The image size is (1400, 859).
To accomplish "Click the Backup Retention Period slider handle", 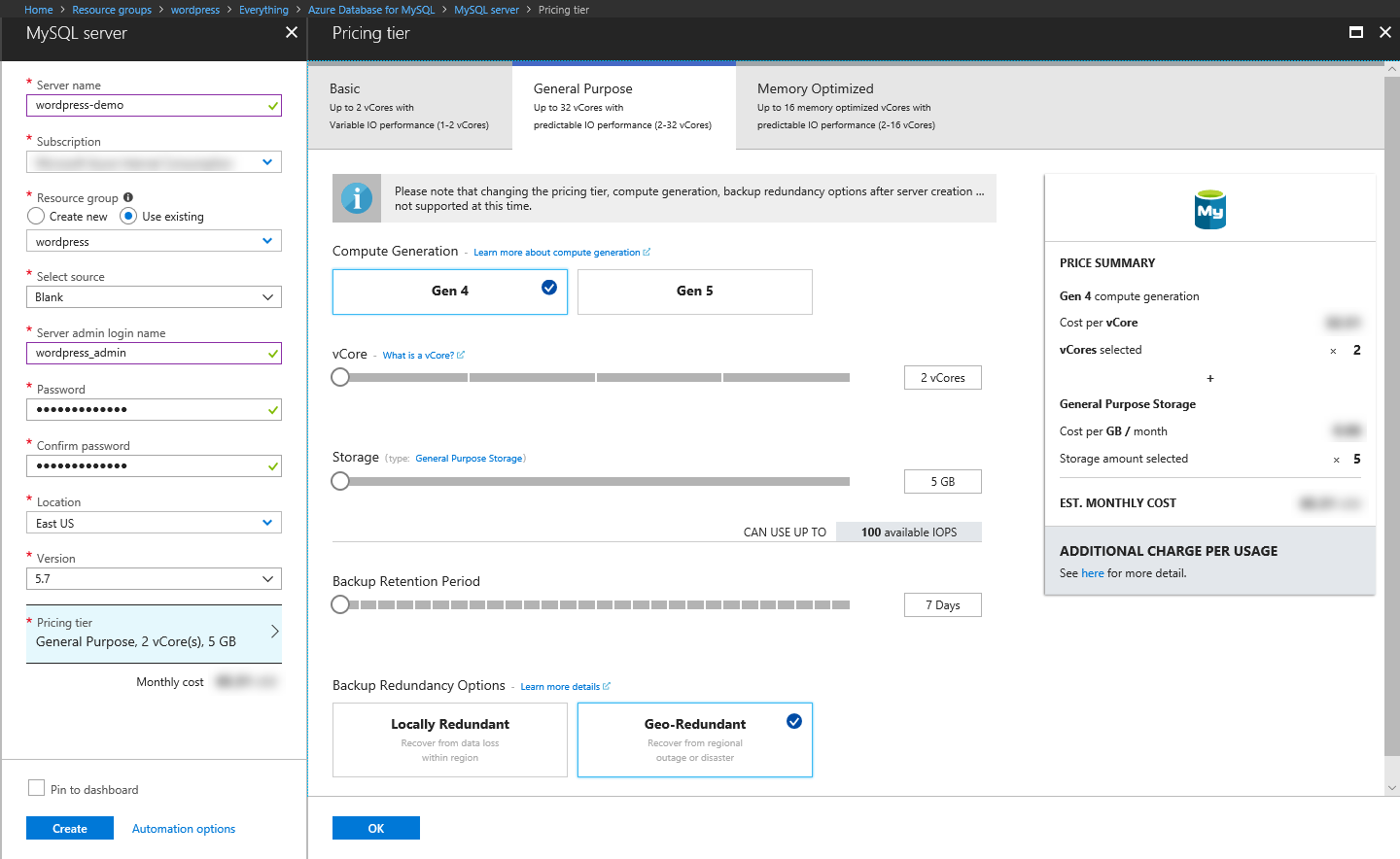I will tap(340, 604).
